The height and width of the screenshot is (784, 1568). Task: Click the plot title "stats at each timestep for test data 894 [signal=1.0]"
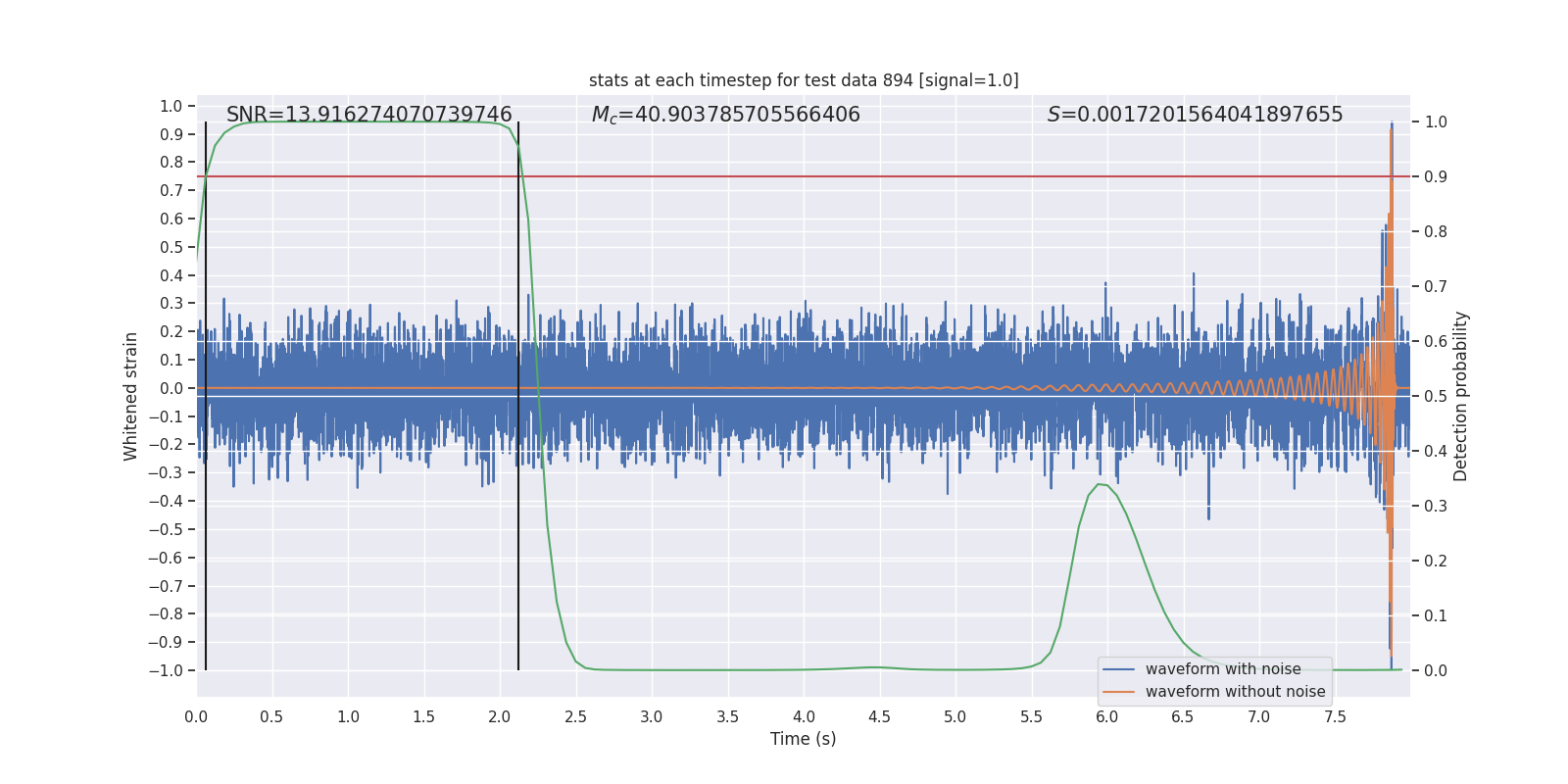[x=804, y=80]
